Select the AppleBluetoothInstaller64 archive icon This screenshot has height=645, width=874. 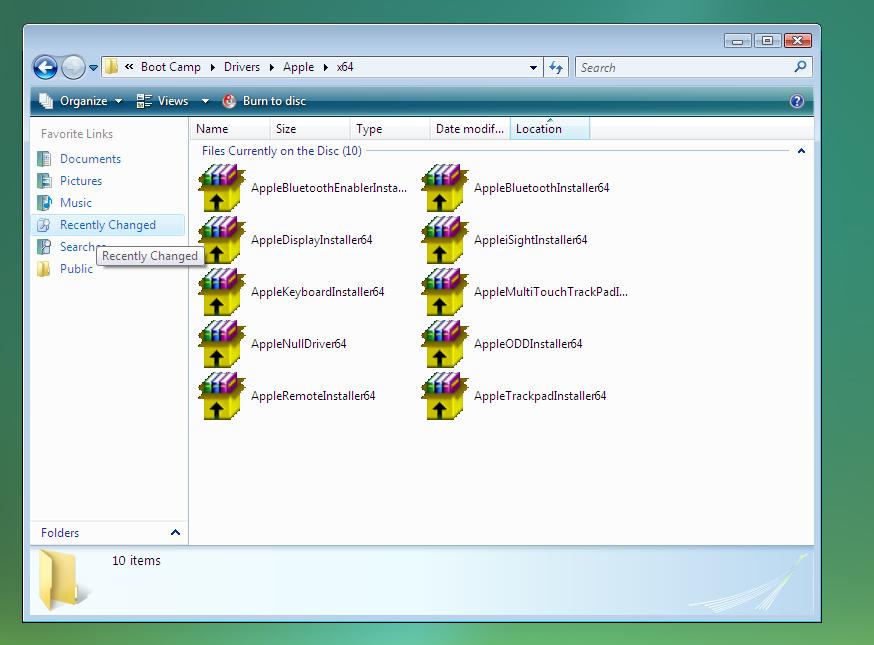(444, 188)
